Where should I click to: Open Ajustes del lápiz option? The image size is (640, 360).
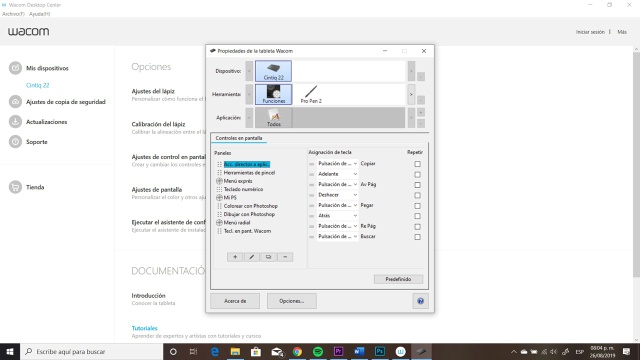coord(153,91)
